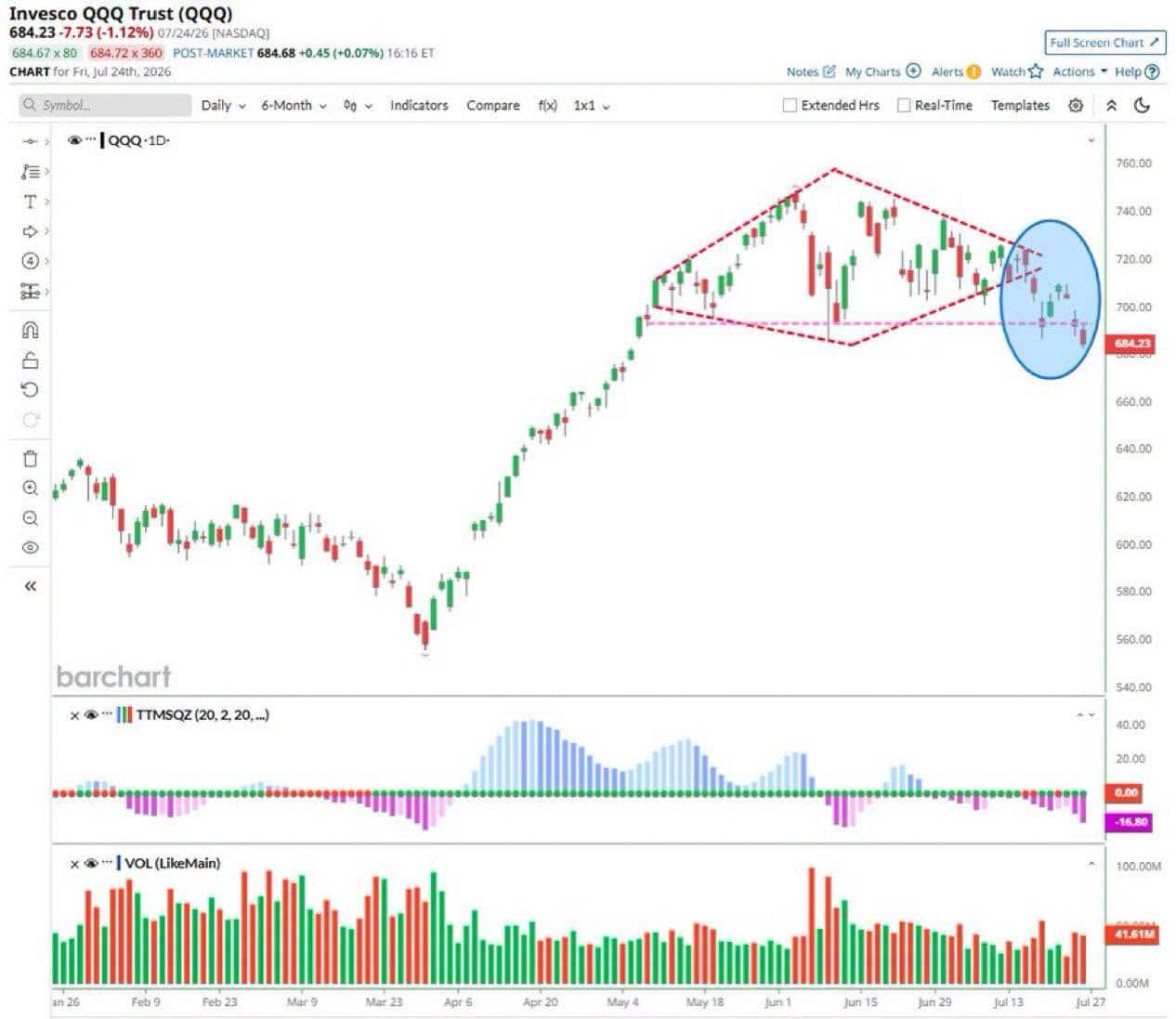
Task: Collapse the top toolbar with double chevron
Action: (x=1111, y=105)
